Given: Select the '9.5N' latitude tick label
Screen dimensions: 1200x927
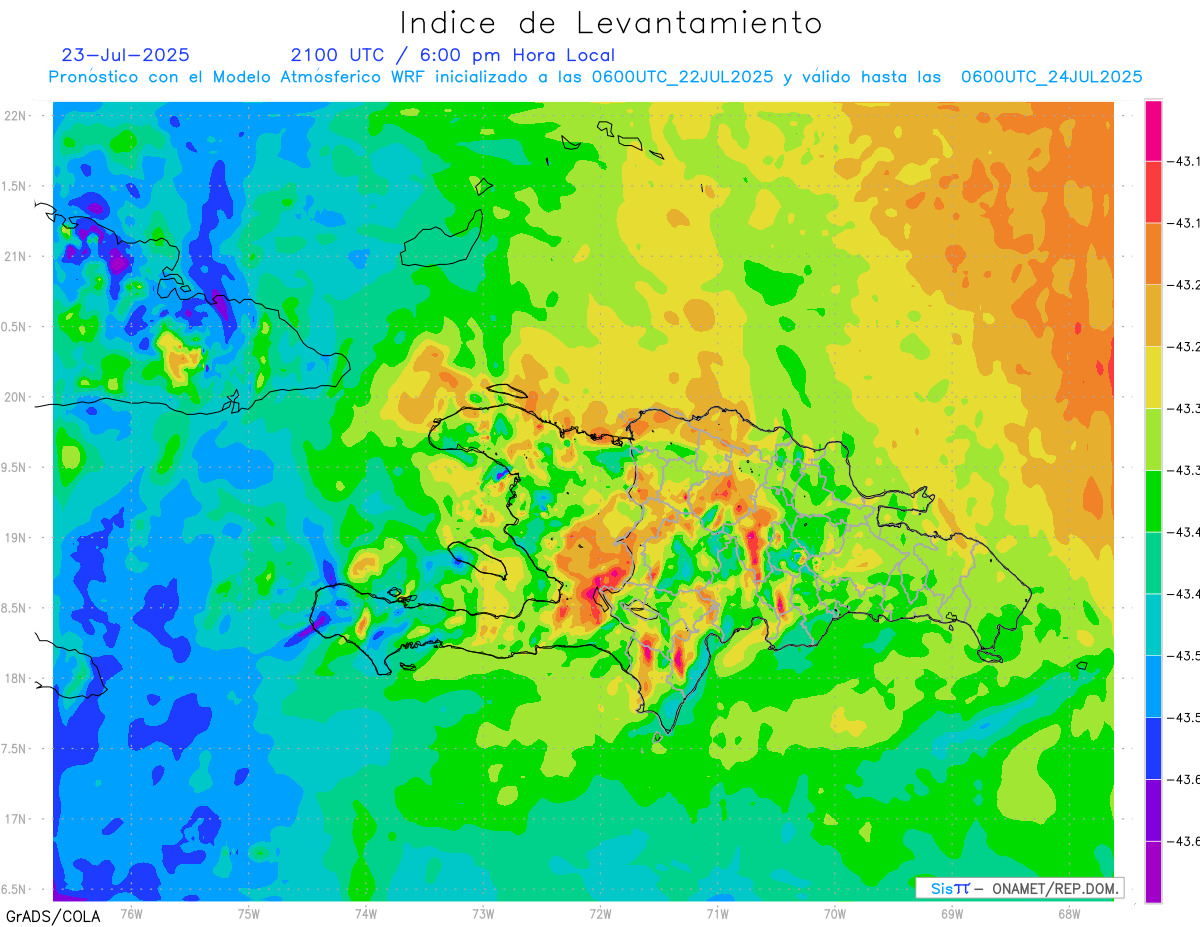Looking at the screenshot, I should (x=15, y=467).
